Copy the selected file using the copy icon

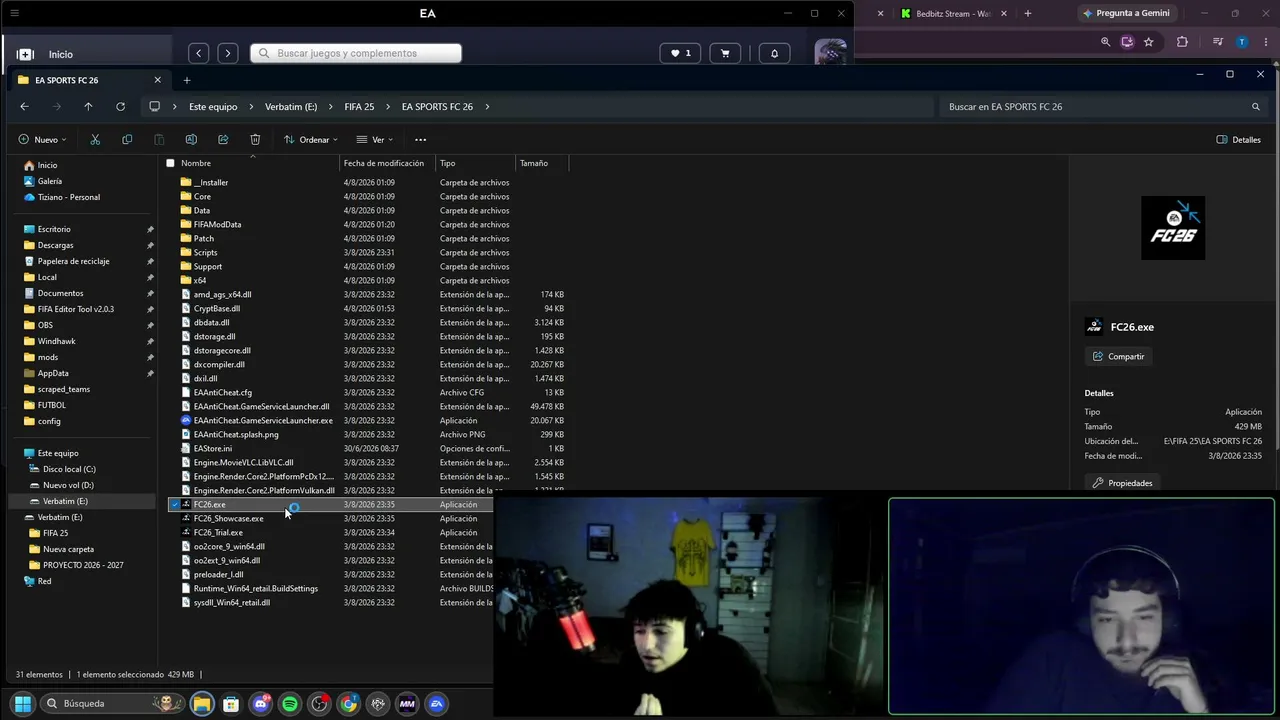(127, 140)
